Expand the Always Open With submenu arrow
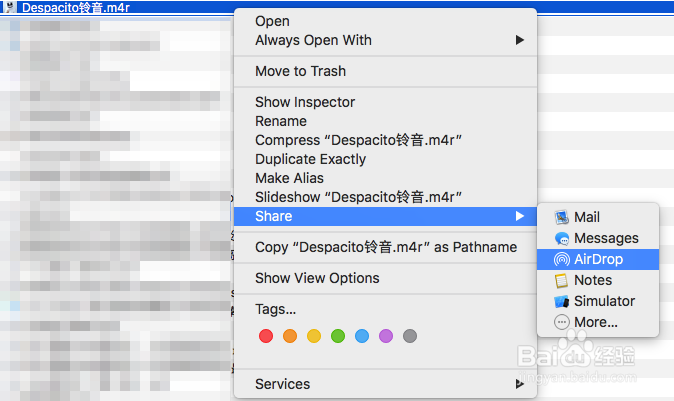Viewport: 674px width, 401px height. pos(520,40)
